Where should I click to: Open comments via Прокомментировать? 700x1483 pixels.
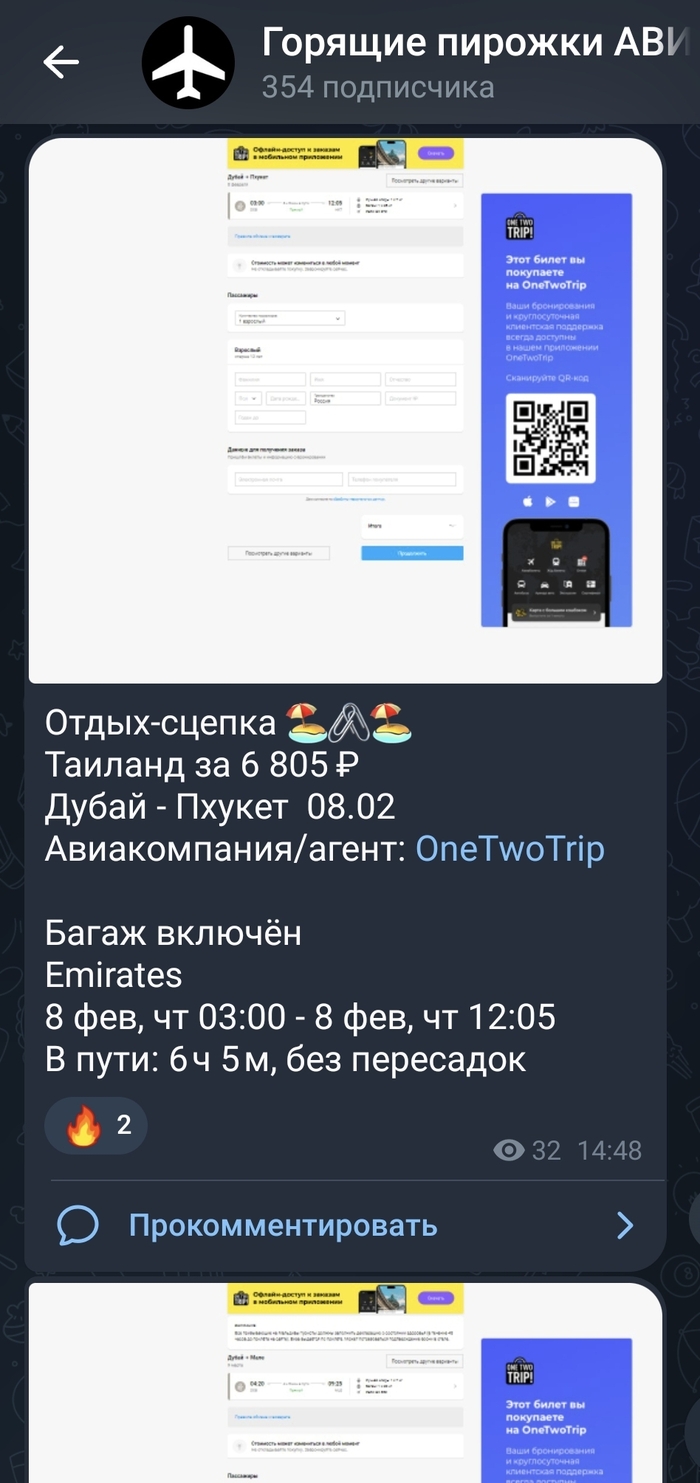coord(283,1226)
